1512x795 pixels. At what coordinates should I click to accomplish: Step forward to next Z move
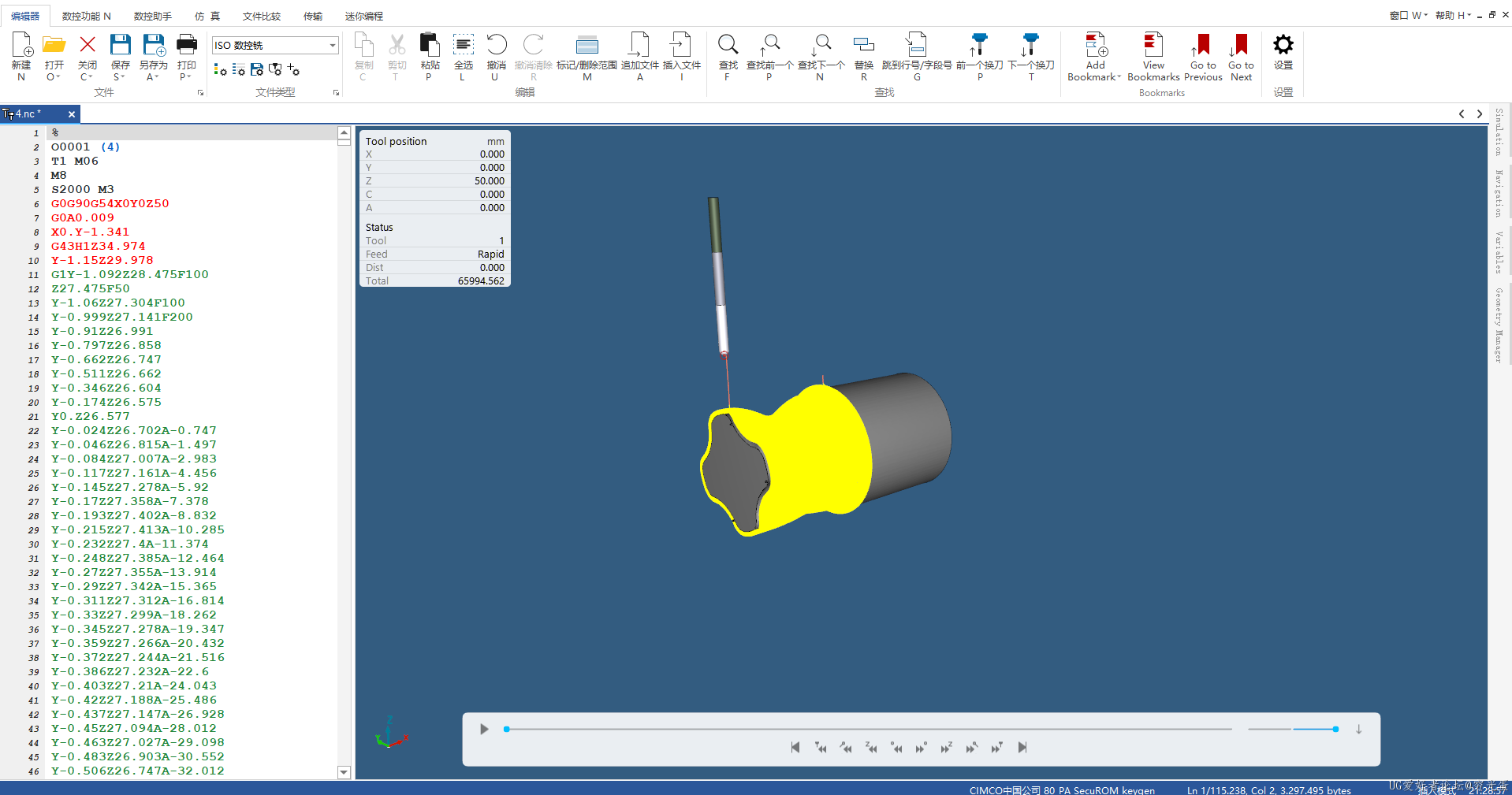pos(946,748)
